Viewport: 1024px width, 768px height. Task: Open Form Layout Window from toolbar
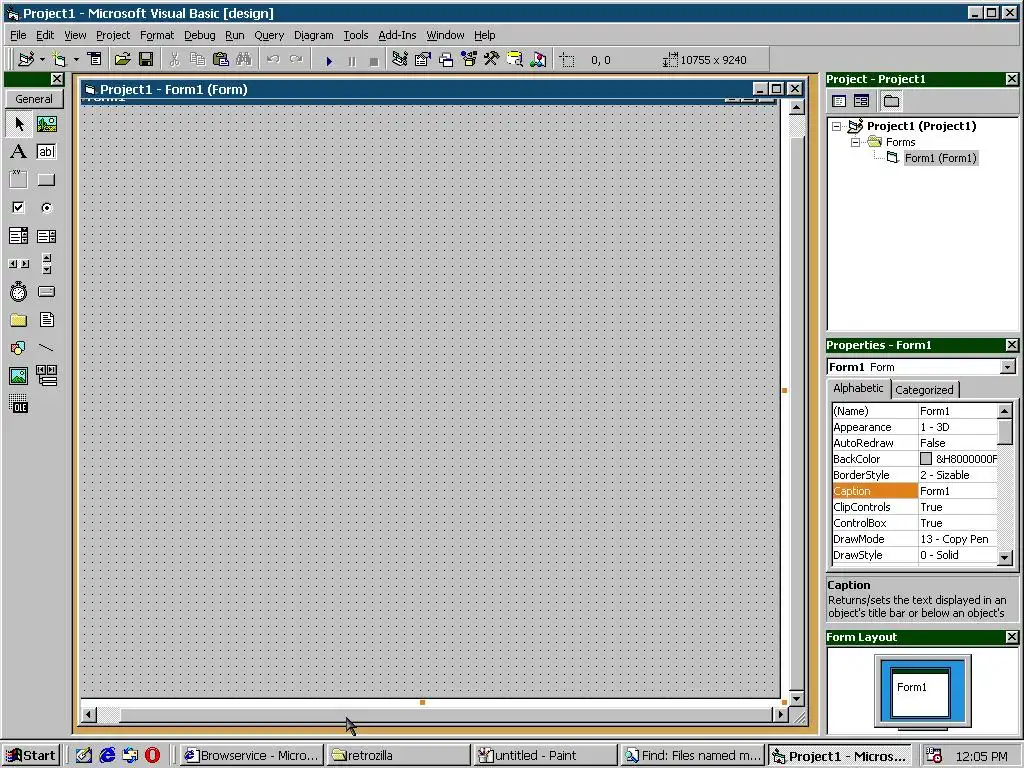coord(446,60)
